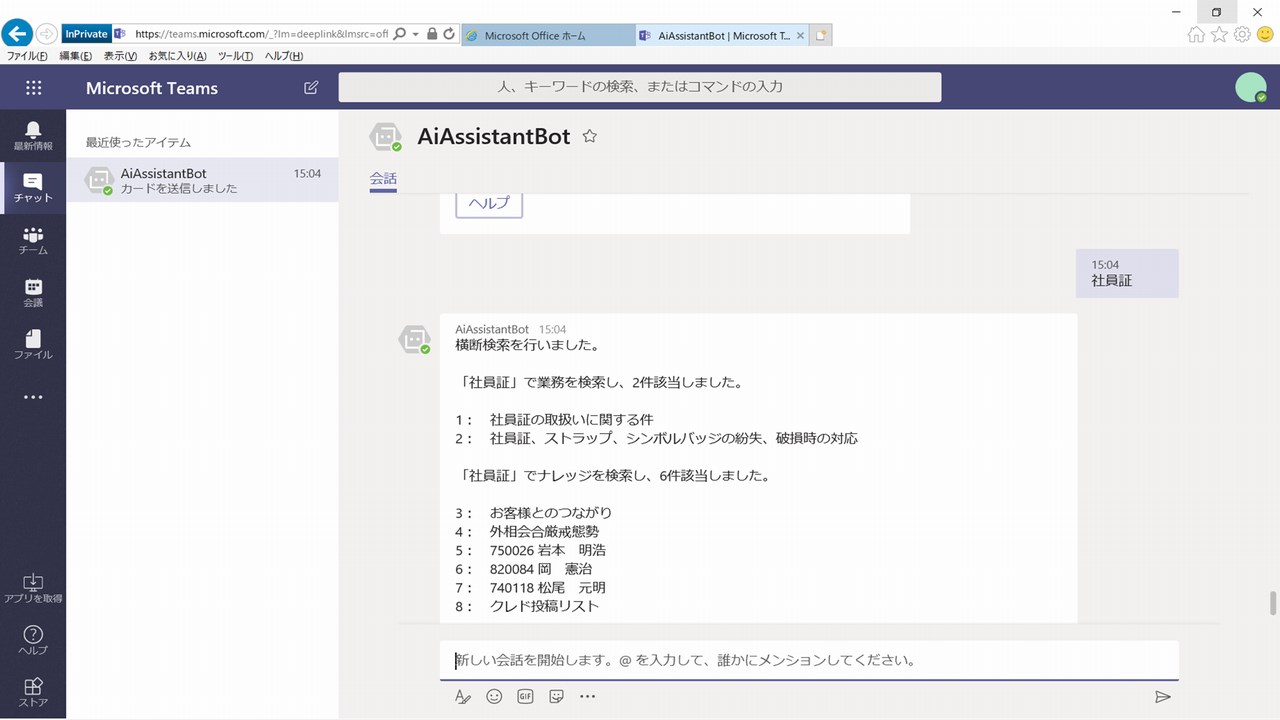Click the 最近使ったアイテム heading
This screenshot has height=720, width=1280.
(138, 142)
